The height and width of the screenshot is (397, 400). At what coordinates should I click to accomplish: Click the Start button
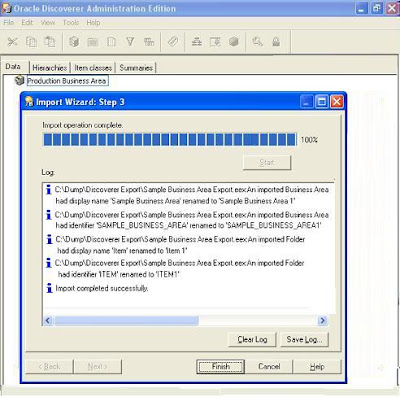pos(267,163)
